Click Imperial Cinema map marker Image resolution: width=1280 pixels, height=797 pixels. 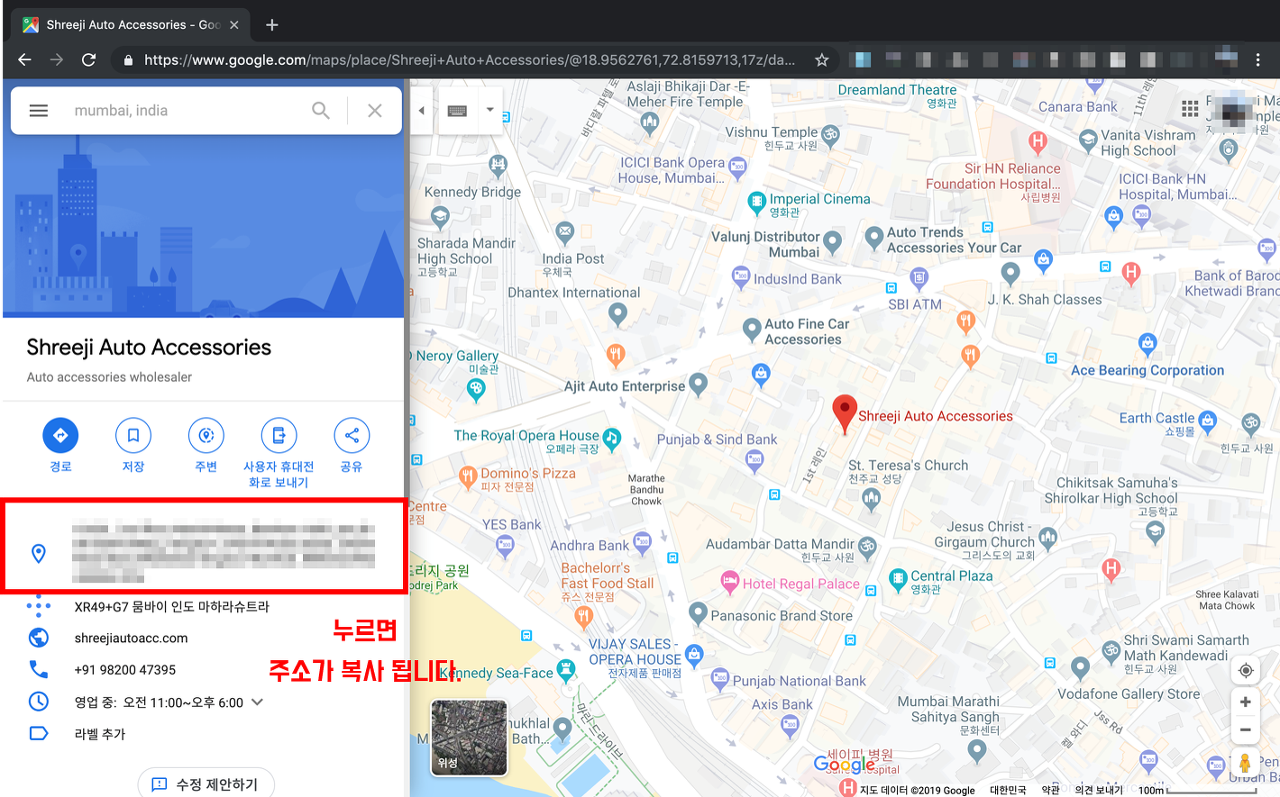(757, 201)
